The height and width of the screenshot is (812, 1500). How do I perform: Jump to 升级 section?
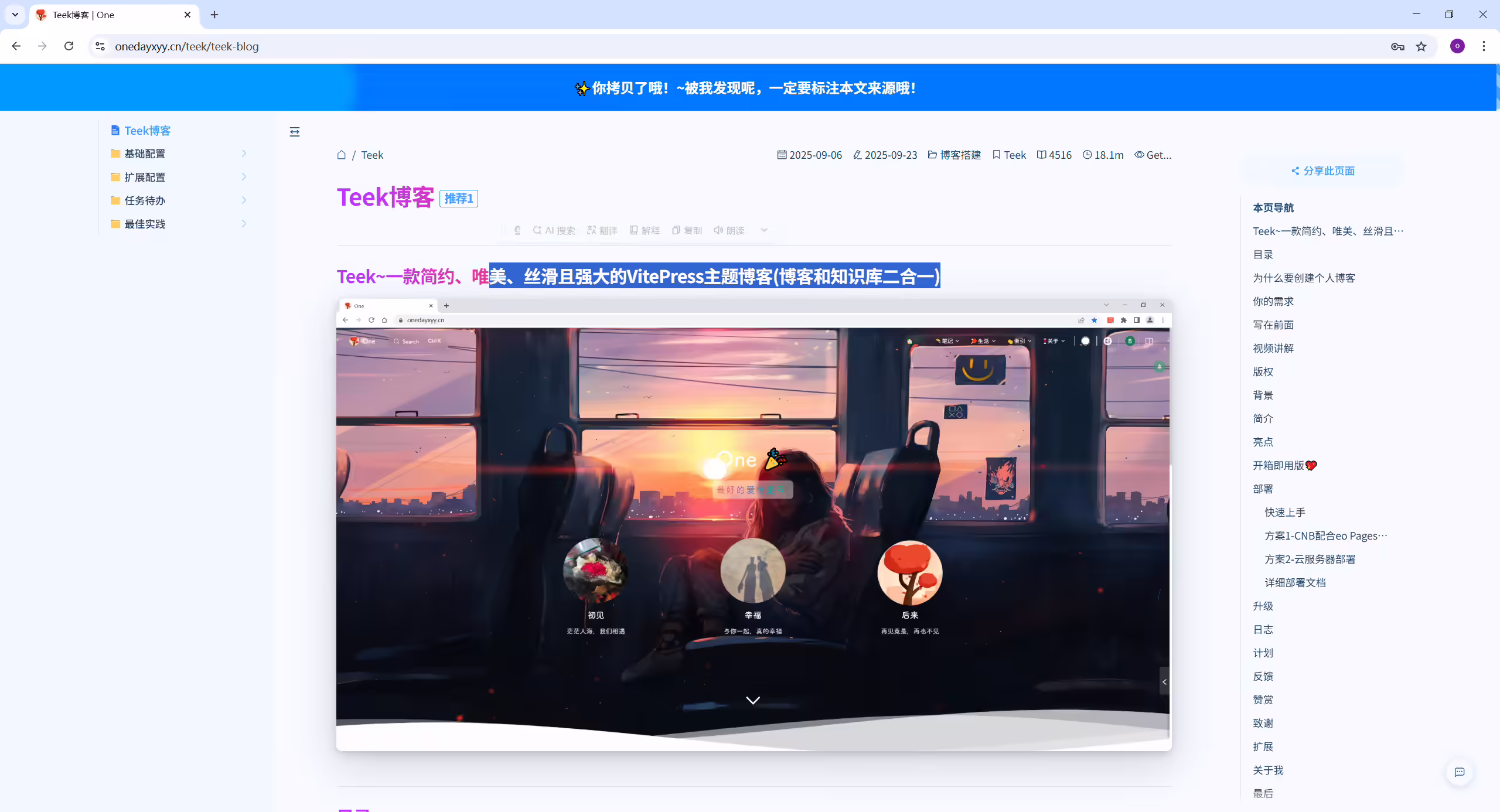pyautogui.click(x=1263, y=606)
